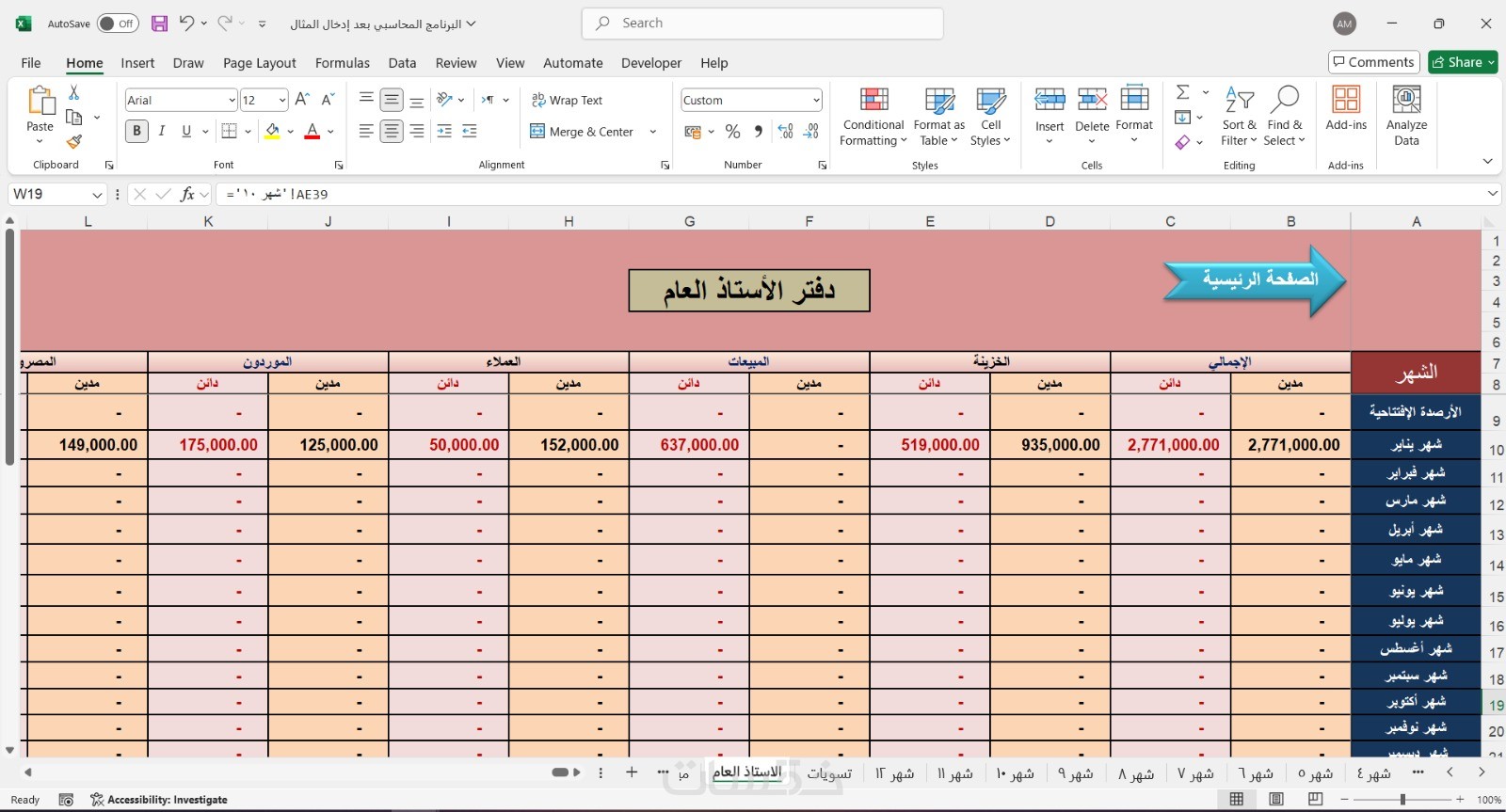Click Accessibility: Investigate in status bar
This screenshot has height=812, width=1506.
[x=159, y=800]
